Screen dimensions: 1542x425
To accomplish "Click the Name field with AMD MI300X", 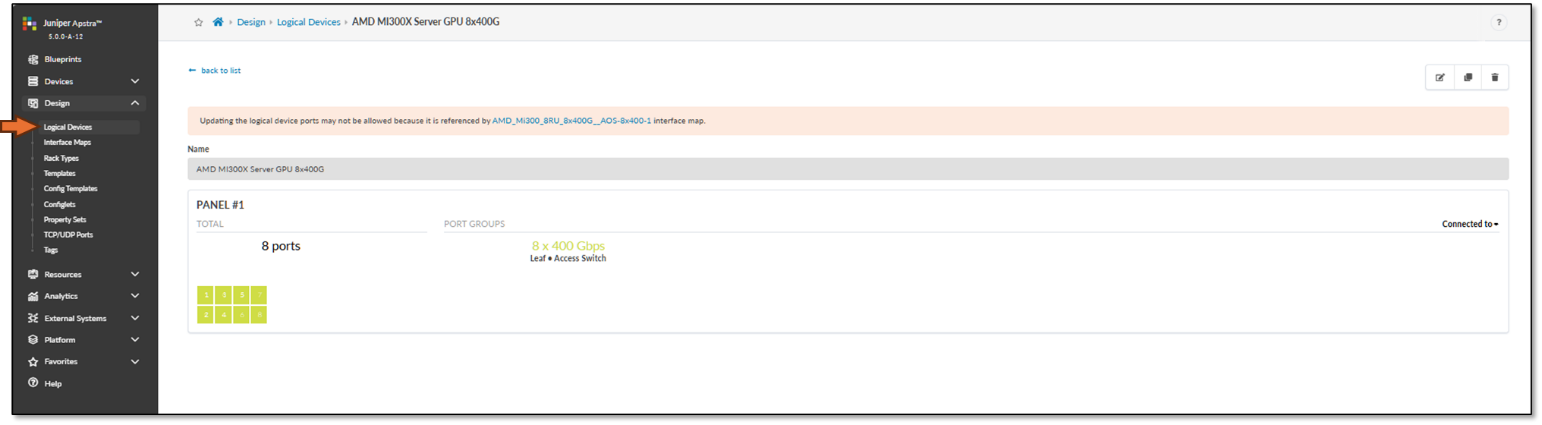I will [x=848, y=168].
